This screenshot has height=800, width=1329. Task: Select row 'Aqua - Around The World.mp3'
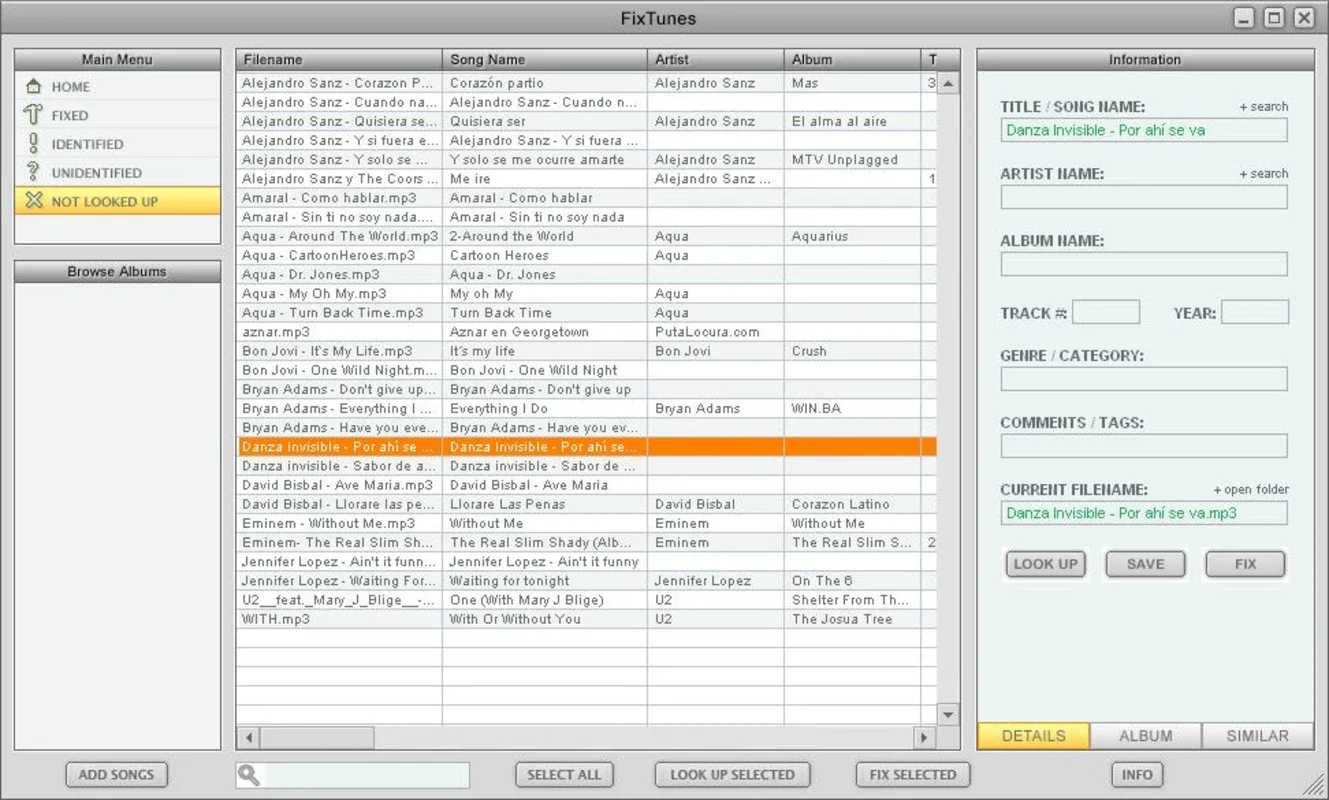click(x=586, y=236)
